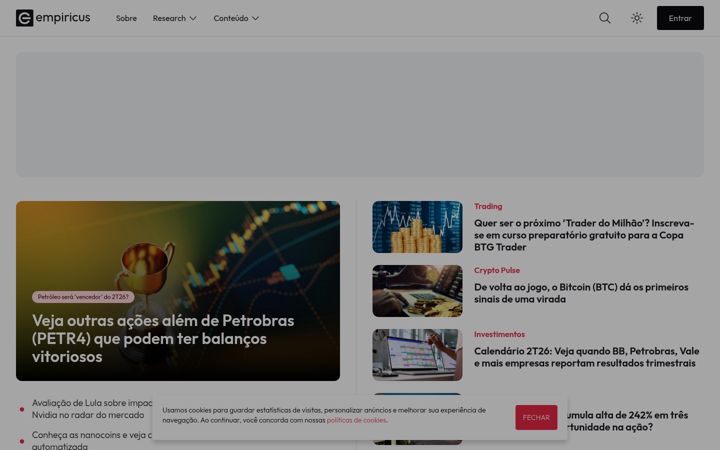Open the Calendário 2T26 article headline
Viewport: 720px width, 450px height.
pos(586,357)
